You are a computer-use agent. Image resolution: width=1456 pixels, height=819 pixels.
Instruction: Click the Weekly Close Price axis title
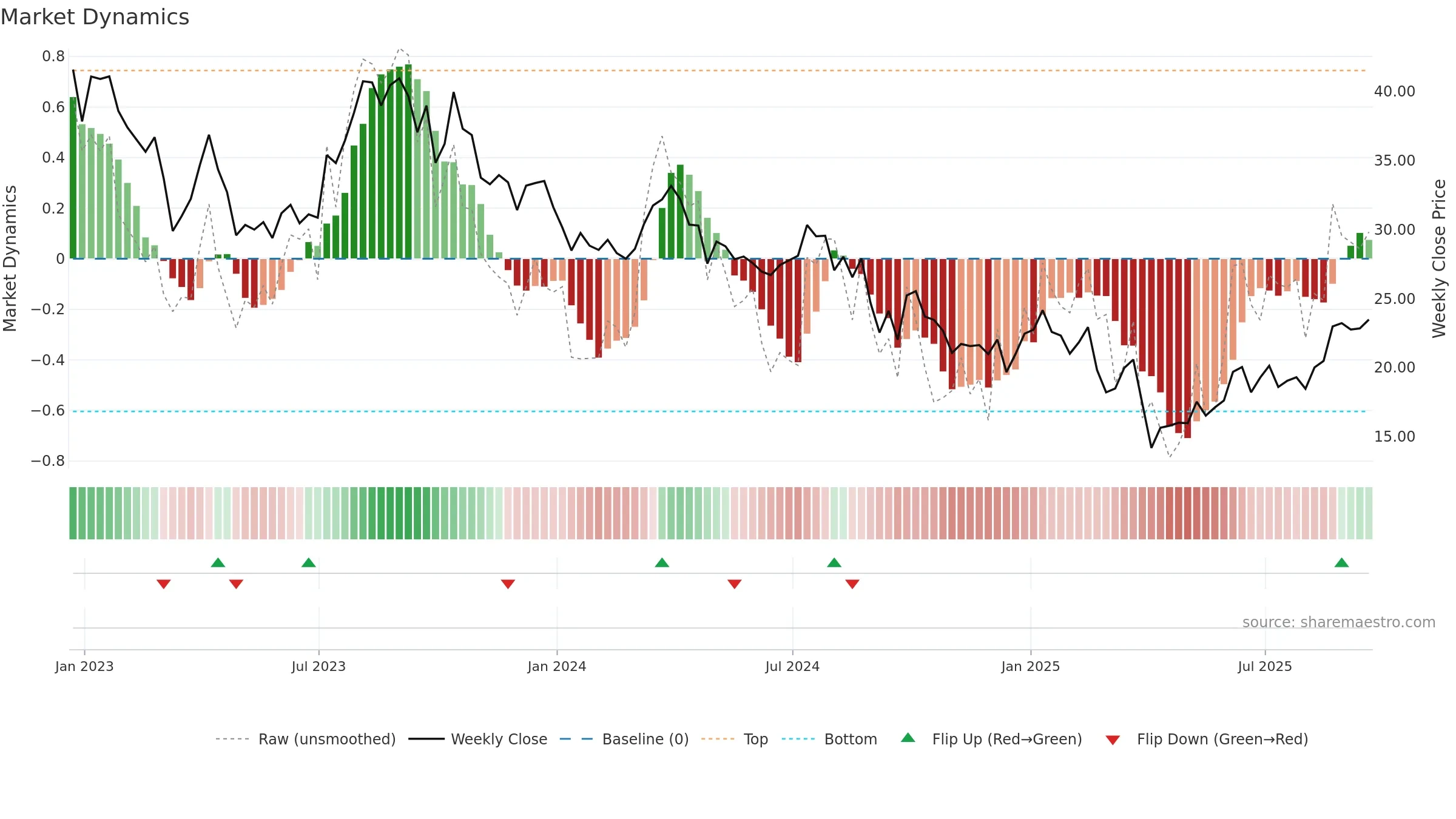[1439, 258]
